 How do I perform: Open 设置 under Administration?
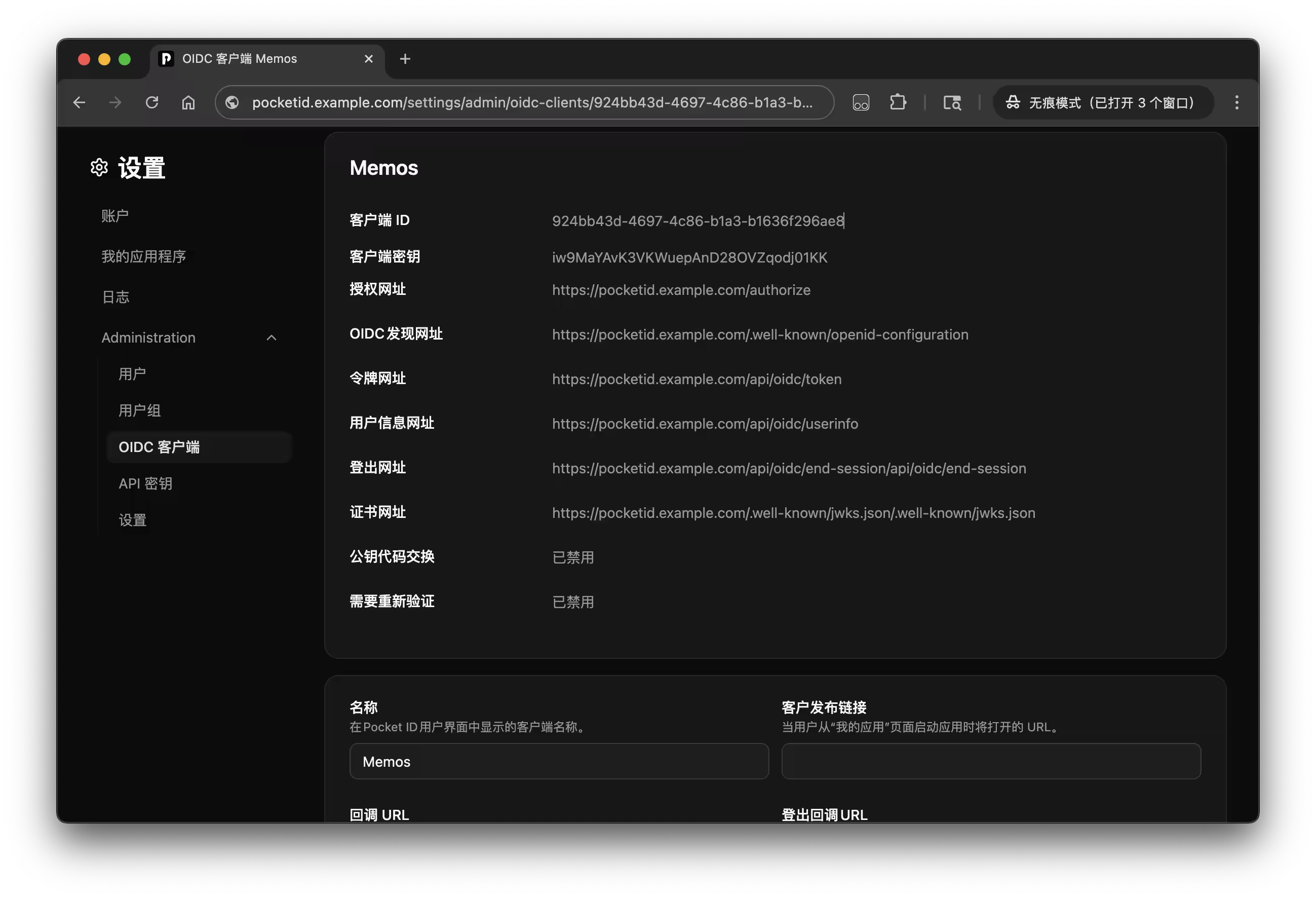(x=133, y=520)
